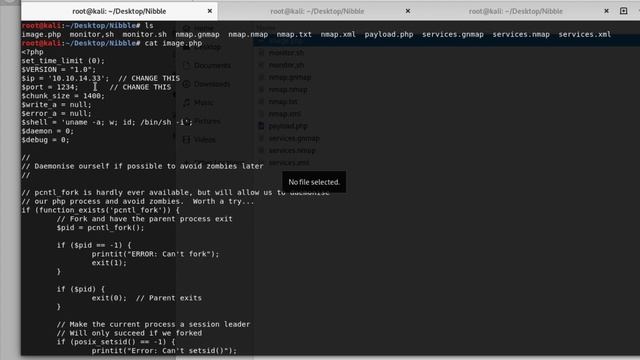640x360 pixels.
Task: Open a new terminal tab with the plus icon
Action: point(623,11)
